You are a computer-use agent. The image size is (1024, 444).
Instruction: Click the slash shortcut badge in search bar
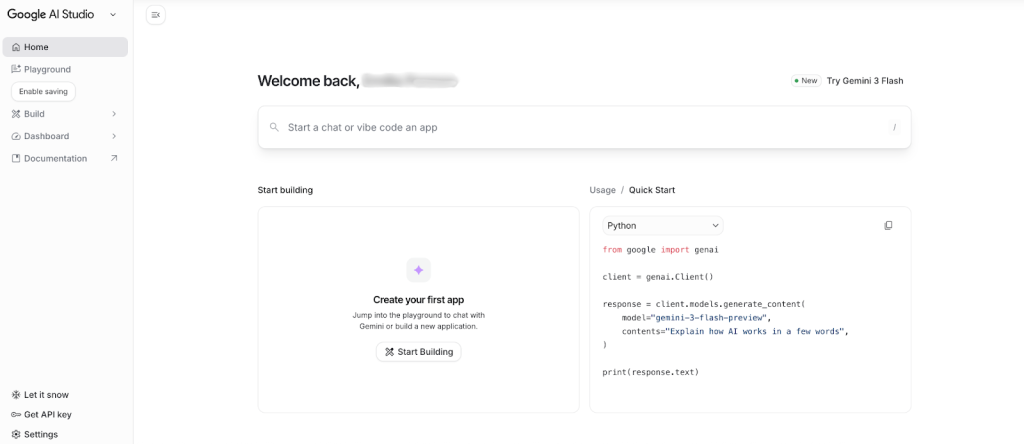tap(894, 128)
